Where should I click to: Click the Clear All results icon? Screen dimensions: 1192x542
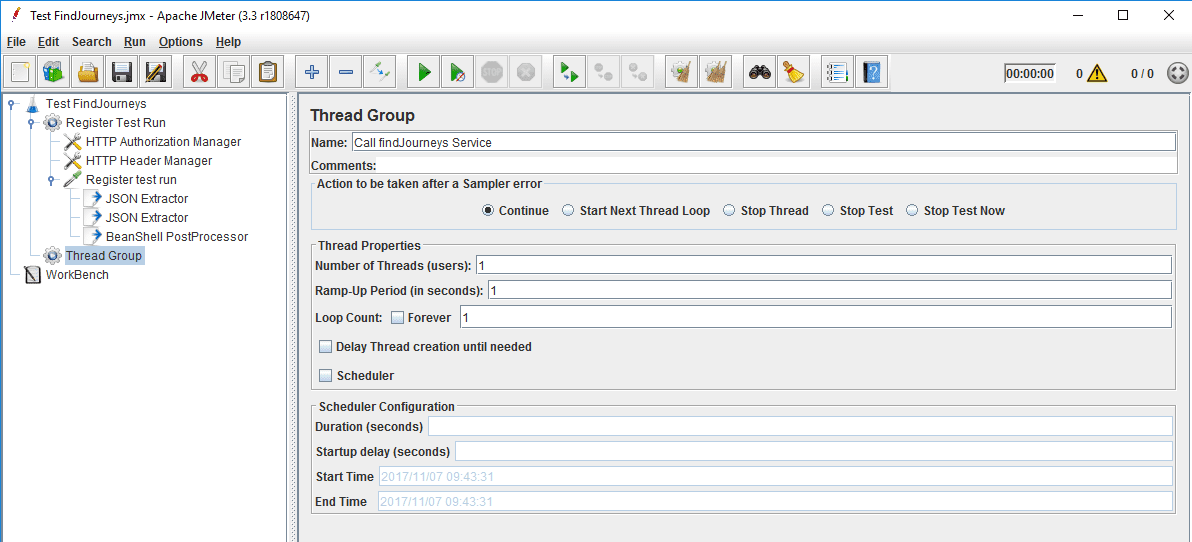click(x=715, y=73)
